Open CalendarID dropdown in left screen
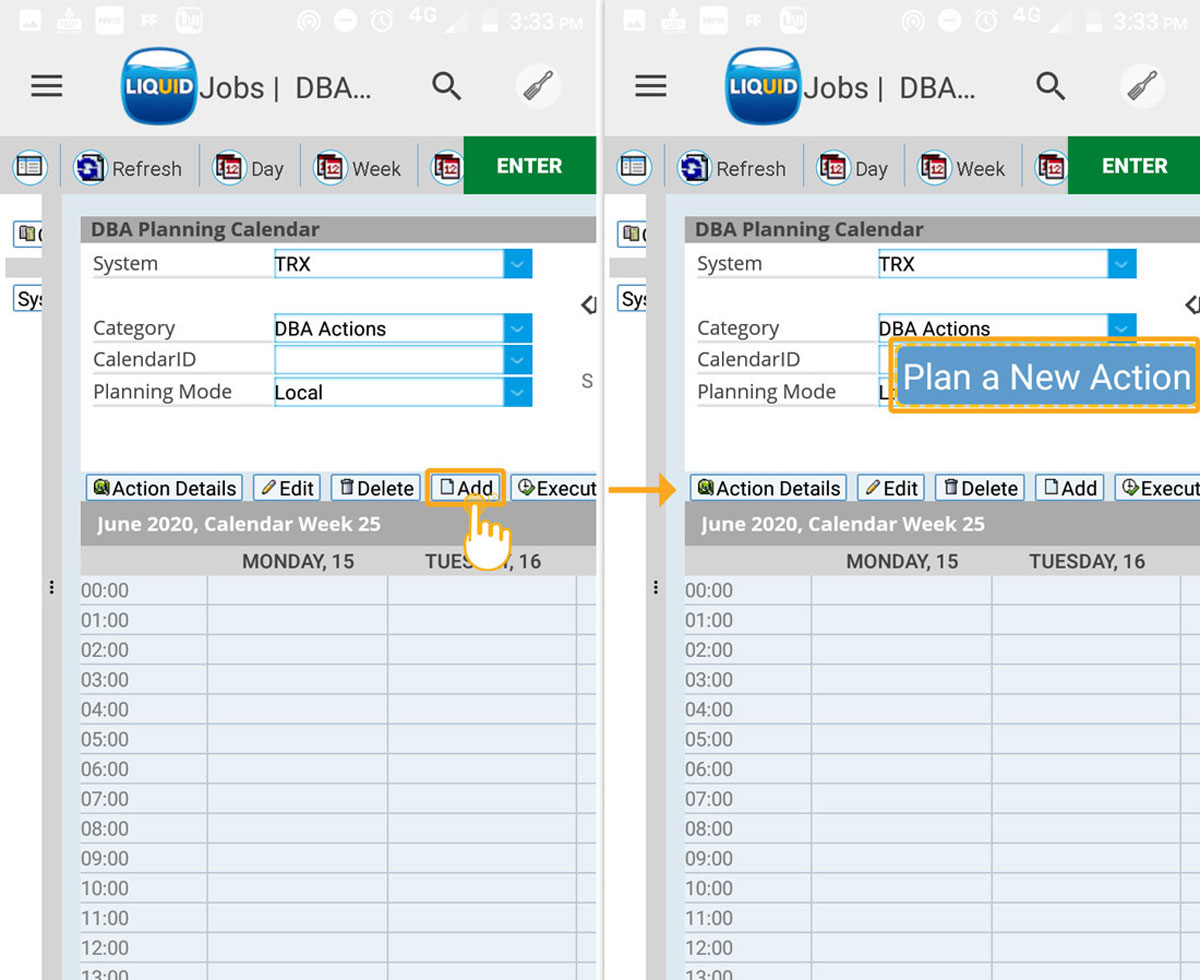The image size is (1200, 980). pyautogui.click(x=517, y=360)
